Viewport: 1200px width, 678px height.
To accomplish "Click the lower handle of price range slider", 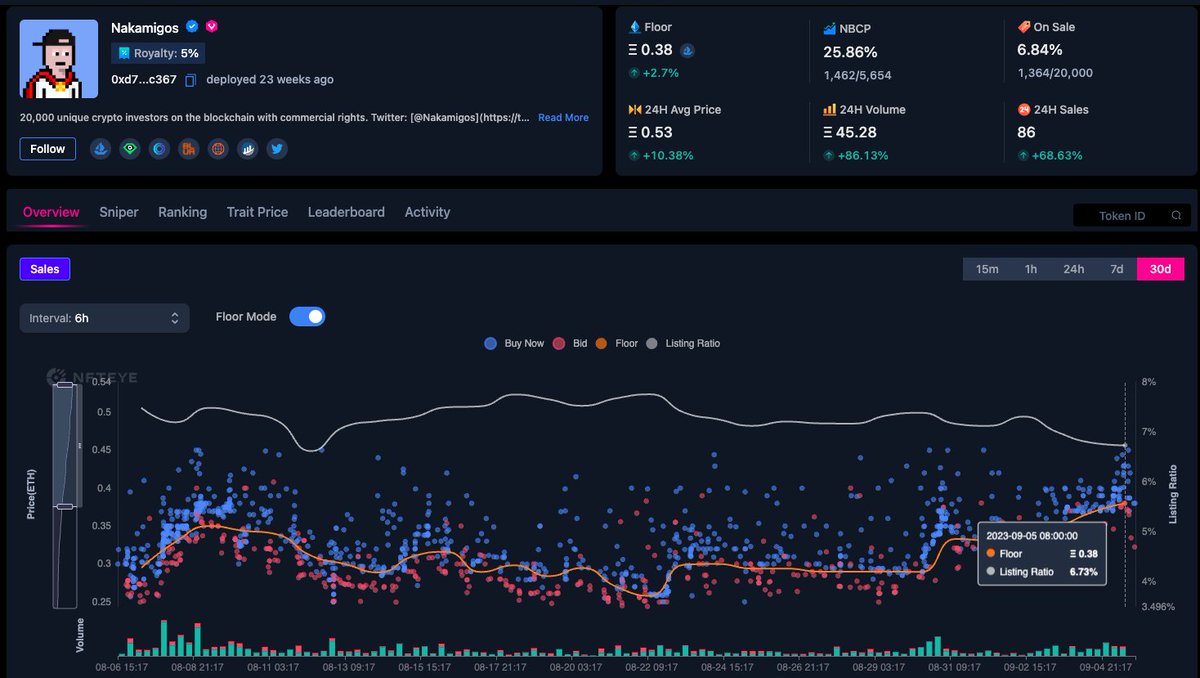I will coord(65,507).
